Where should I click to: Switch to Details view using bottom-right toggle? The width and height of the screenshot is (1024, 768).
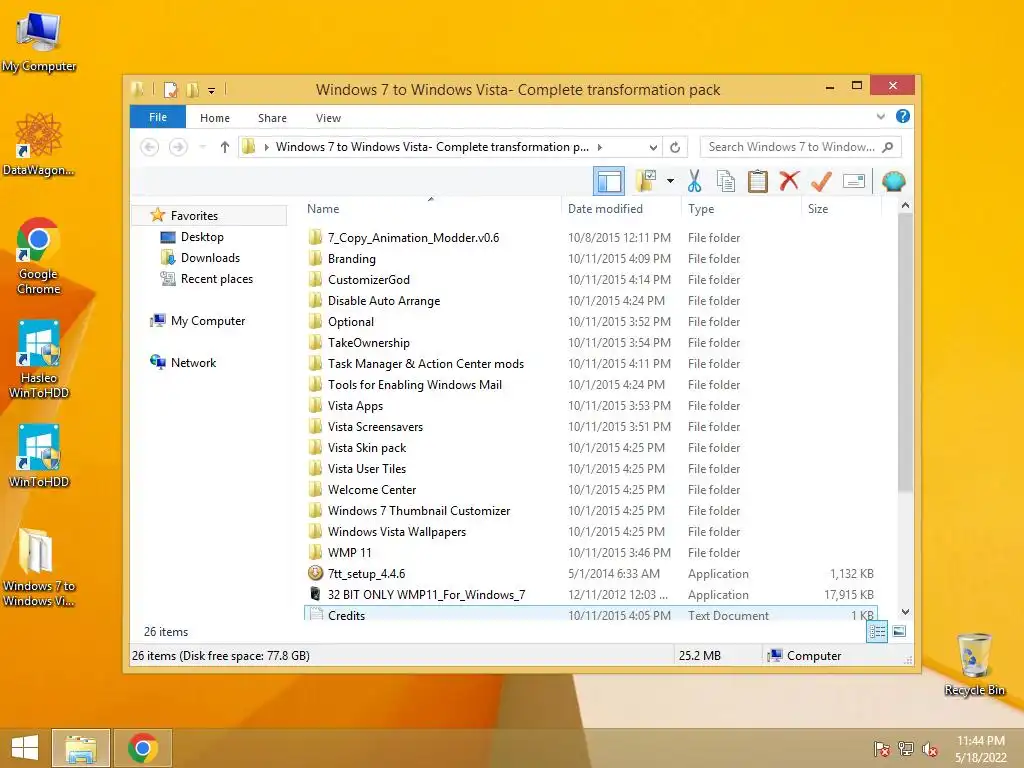click(876, 632)
